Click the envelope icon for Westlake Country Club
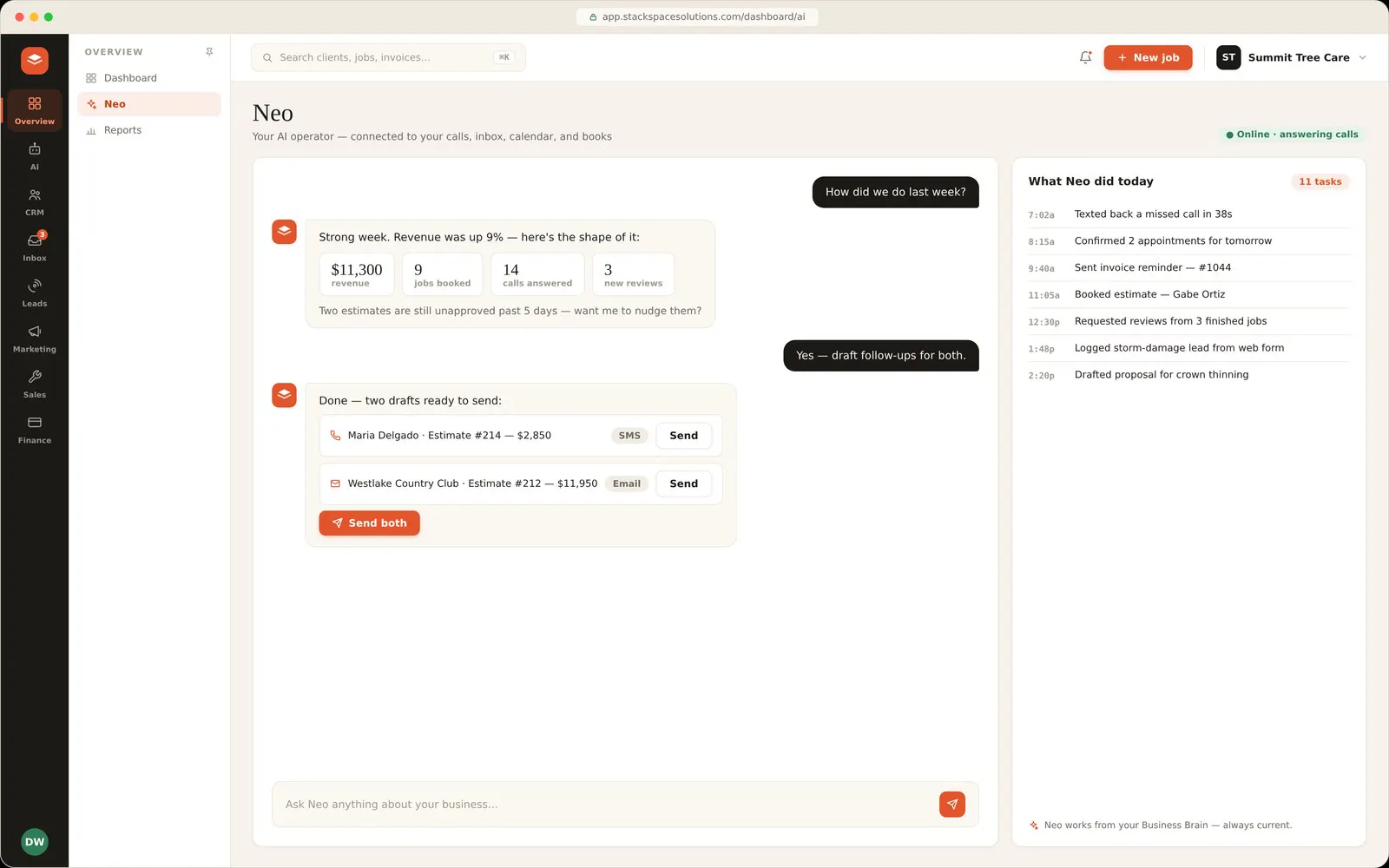The image size is (1389, 868). pyautogui.click(x=335, y=483)
